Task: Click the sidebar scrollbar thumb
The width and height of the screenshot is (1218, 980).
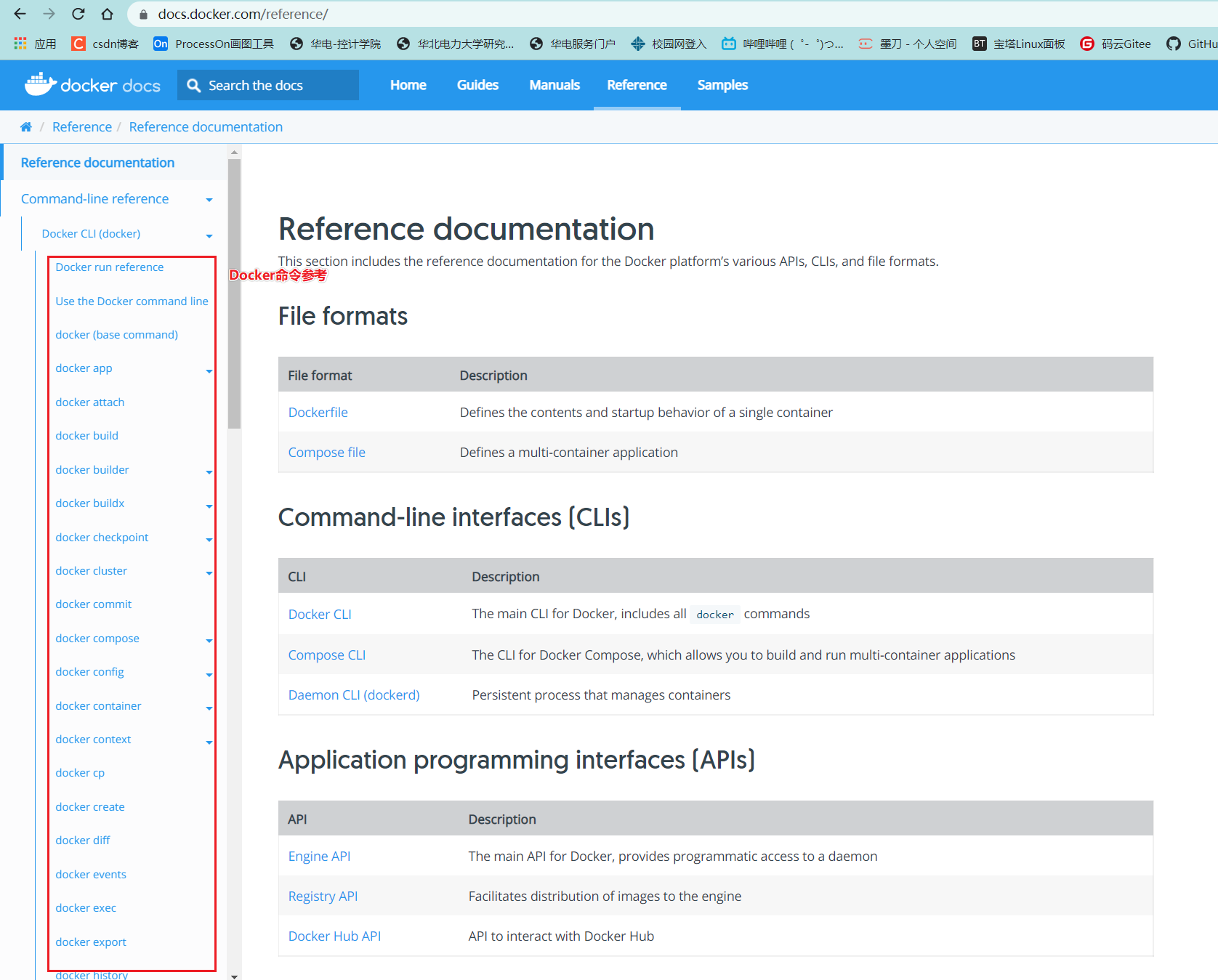Action: (x=234, y=294)
